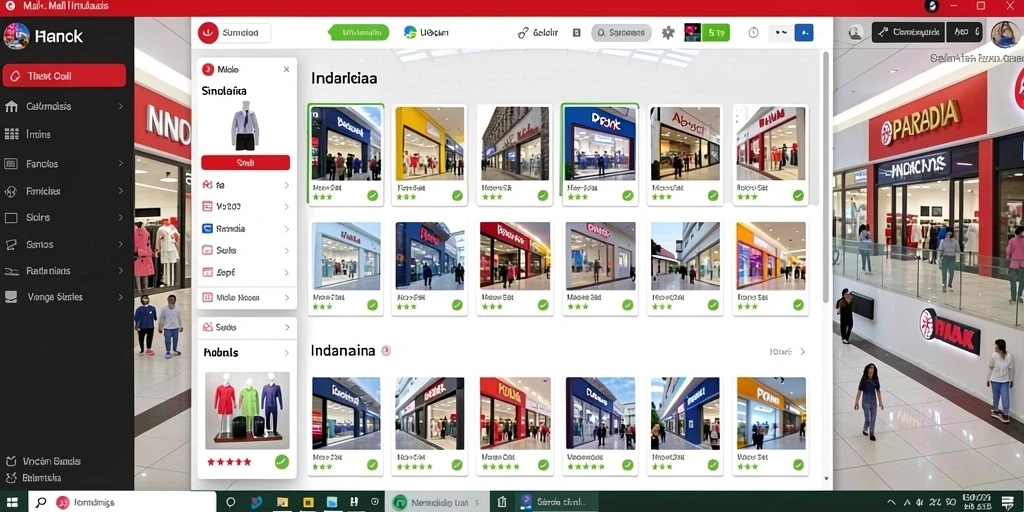1024x512 pixels.
Task: Click the Sarceens search field
Action: (621, 33)
